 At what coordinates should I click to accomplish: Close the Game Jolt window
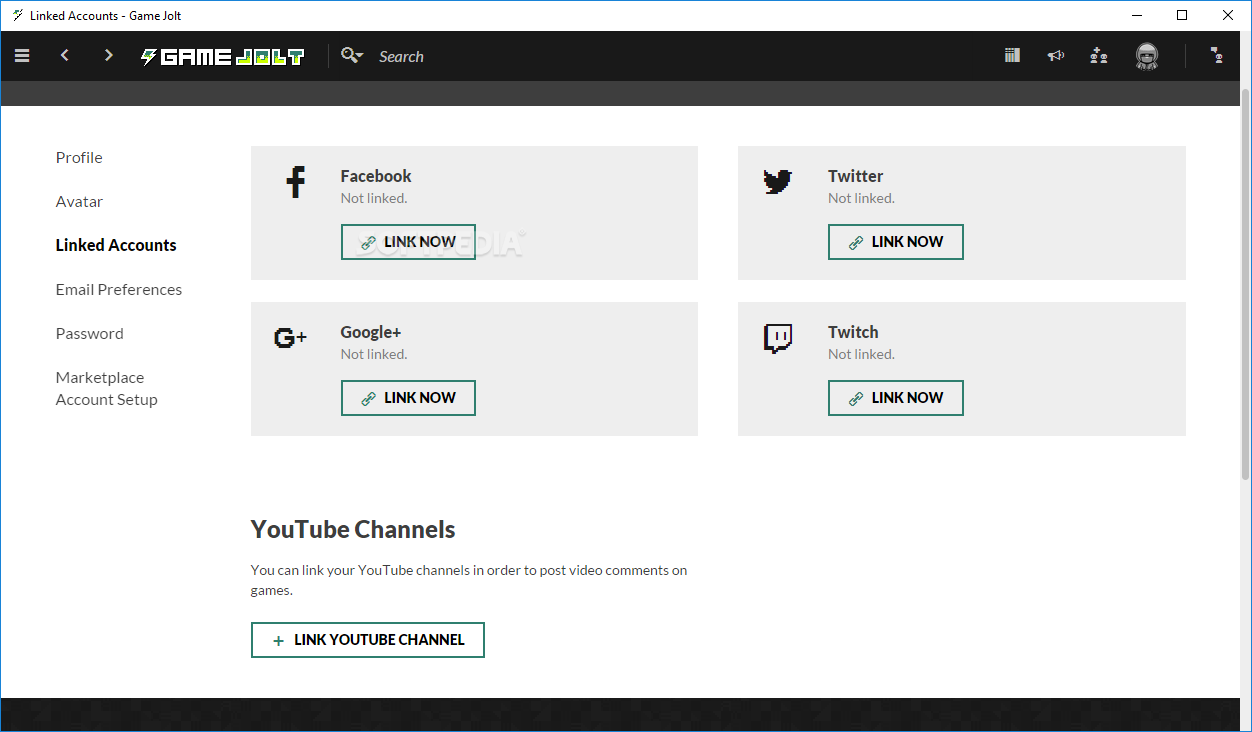1228,15
